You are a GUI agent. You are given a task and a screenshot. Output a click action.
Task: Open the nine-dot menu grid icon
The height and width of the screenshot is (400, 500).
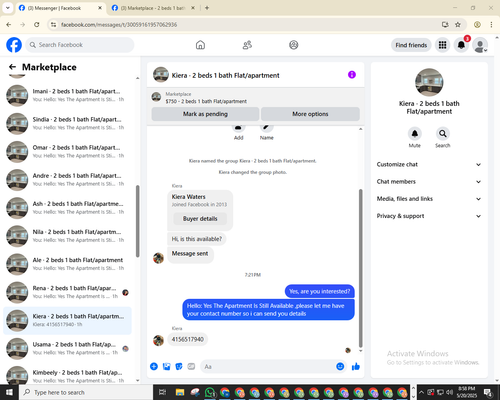(x=442, y=45)
